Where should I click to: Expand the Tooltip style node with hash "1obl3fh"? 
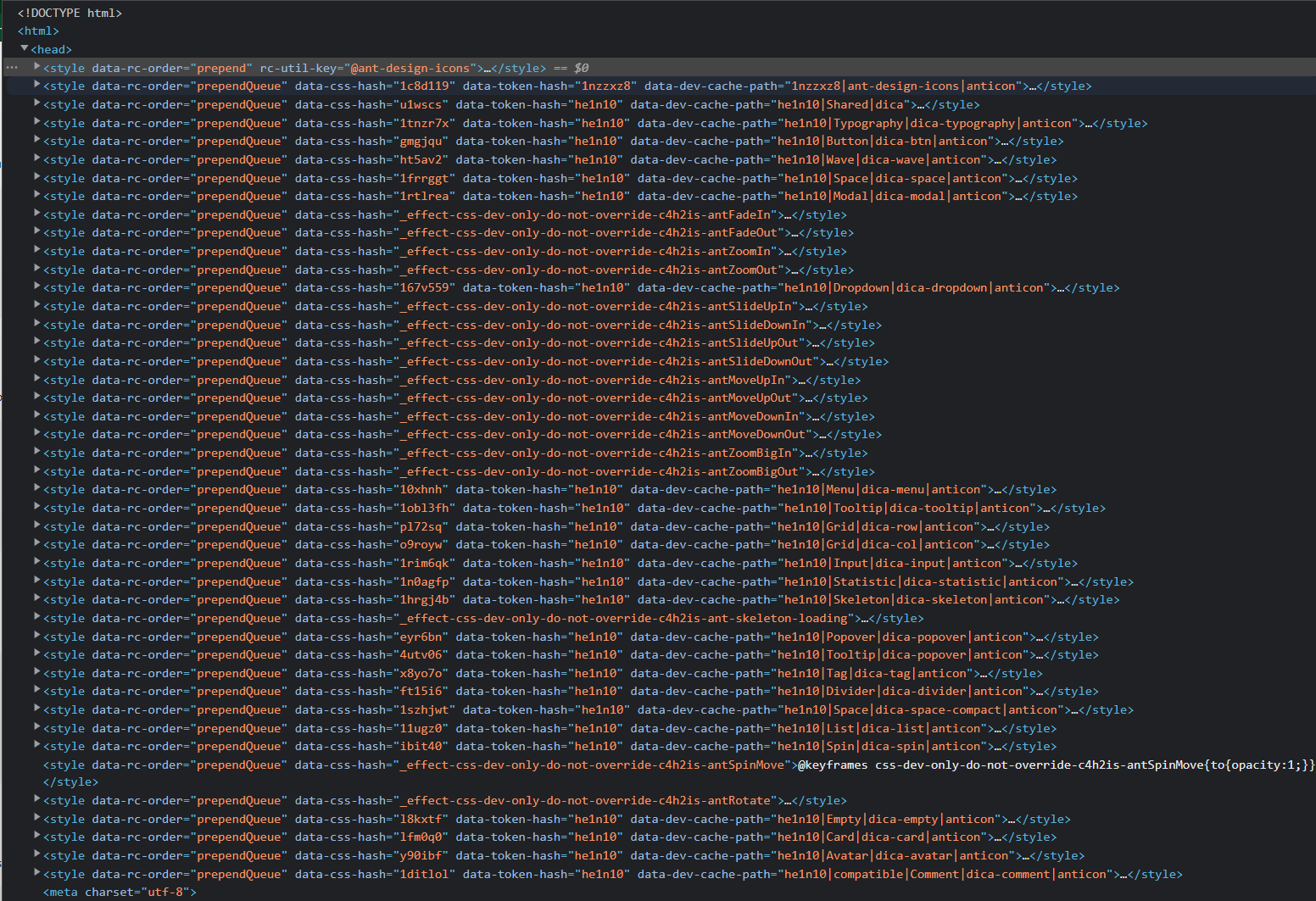pyautogui.click(x=36, y=508)
